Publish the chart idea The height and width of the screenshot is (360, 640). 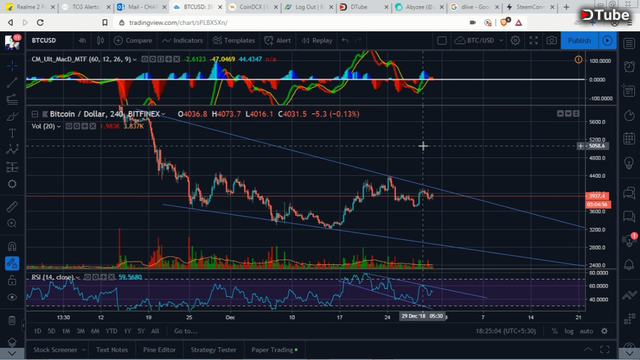click(579, 40)
